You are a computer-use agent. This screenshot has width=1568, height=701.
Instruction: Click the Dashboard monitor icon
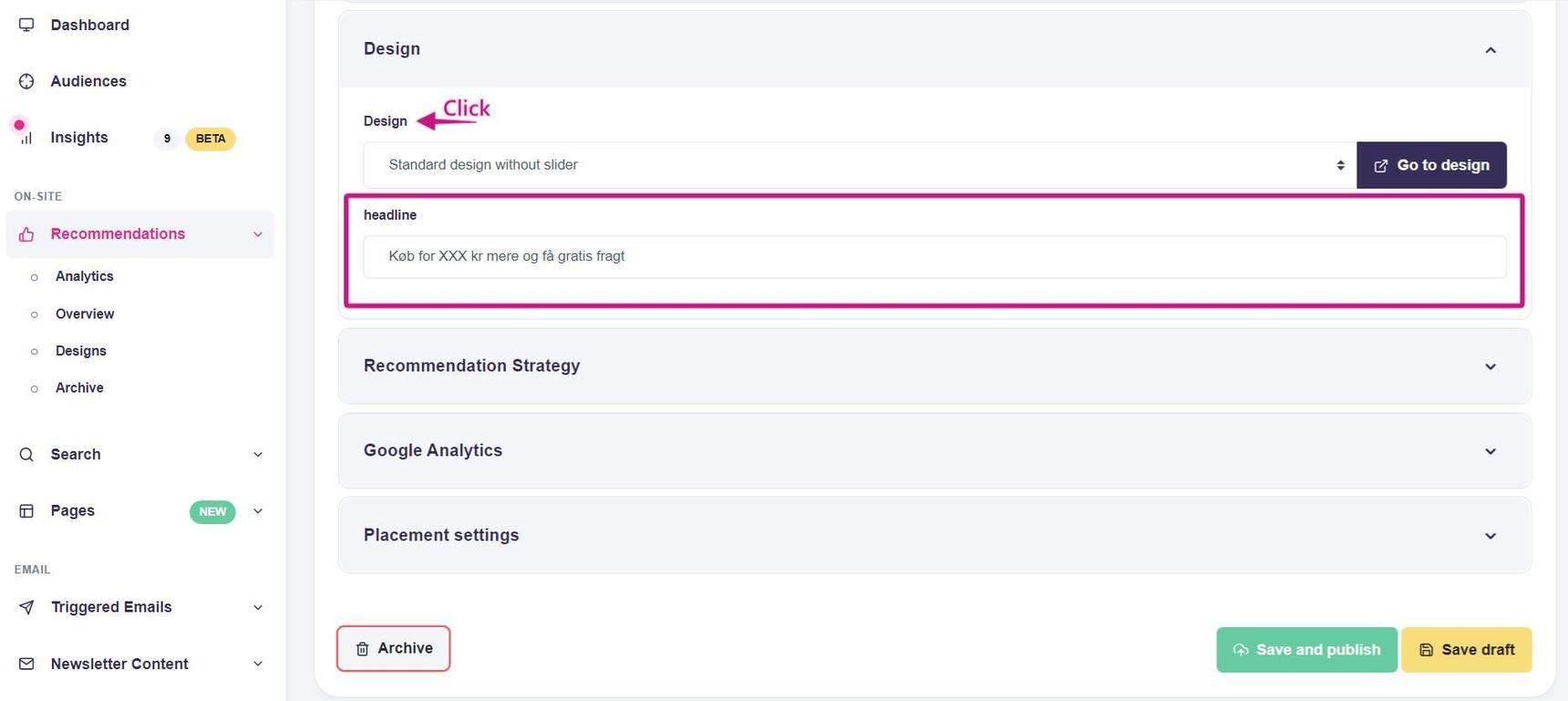coord(26,25)
